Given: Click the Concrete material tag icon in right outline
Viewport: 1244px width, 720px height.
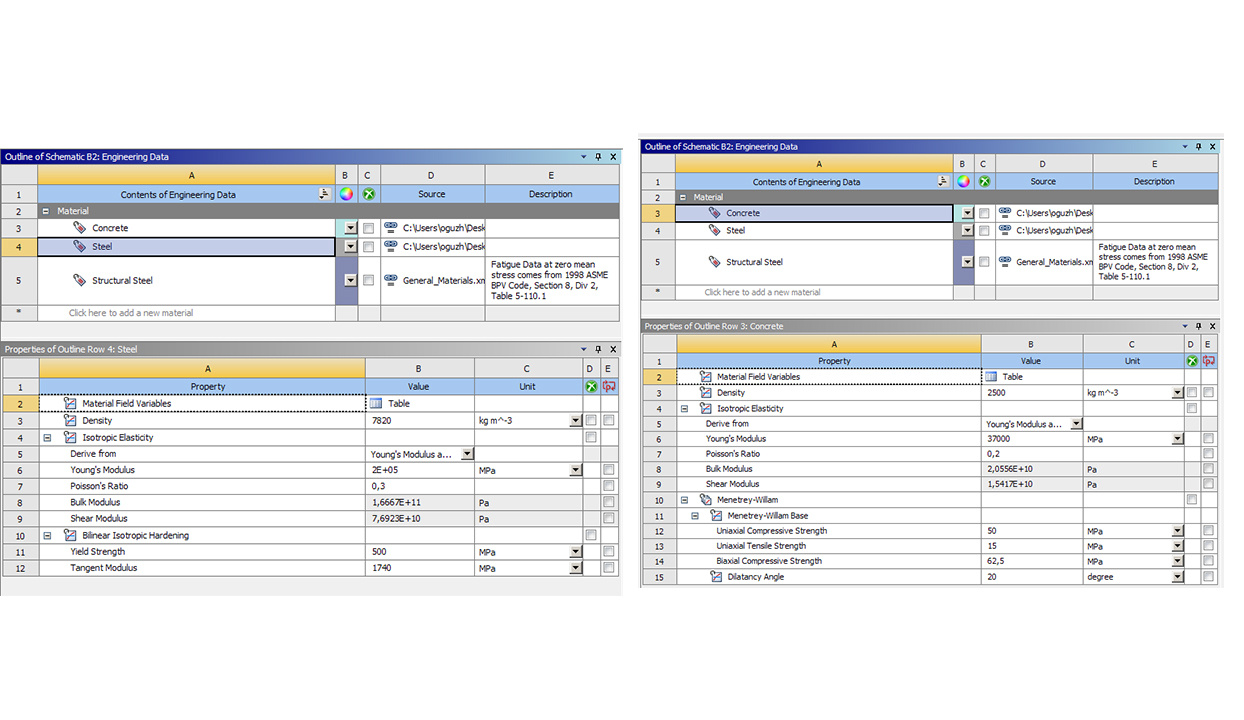Looking at the screenshot, I should click(714, 213).
